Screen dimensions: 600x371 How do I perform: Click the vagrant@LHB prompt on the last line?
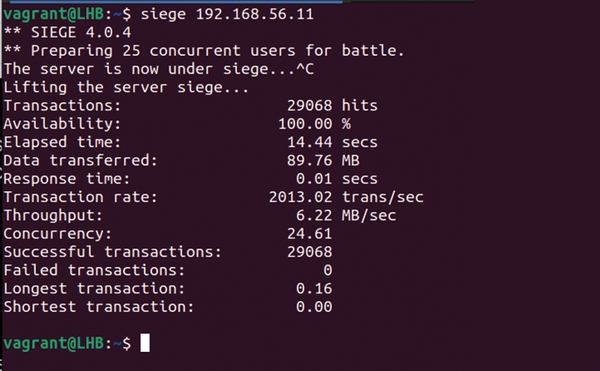point(54,343)
